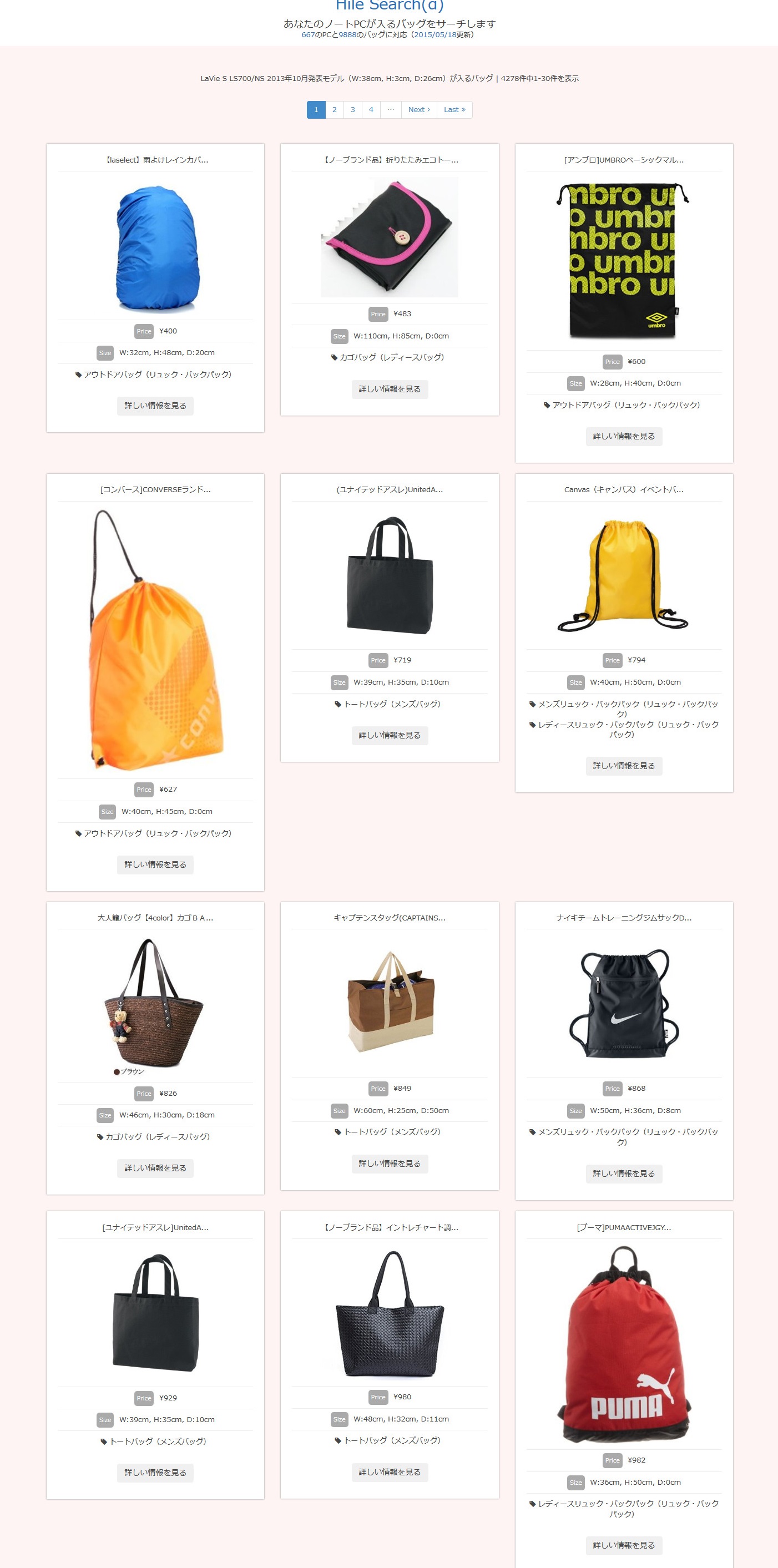Go to page 2 in pagination
This screenshot has width=778, height=1568.
(334, 109)
